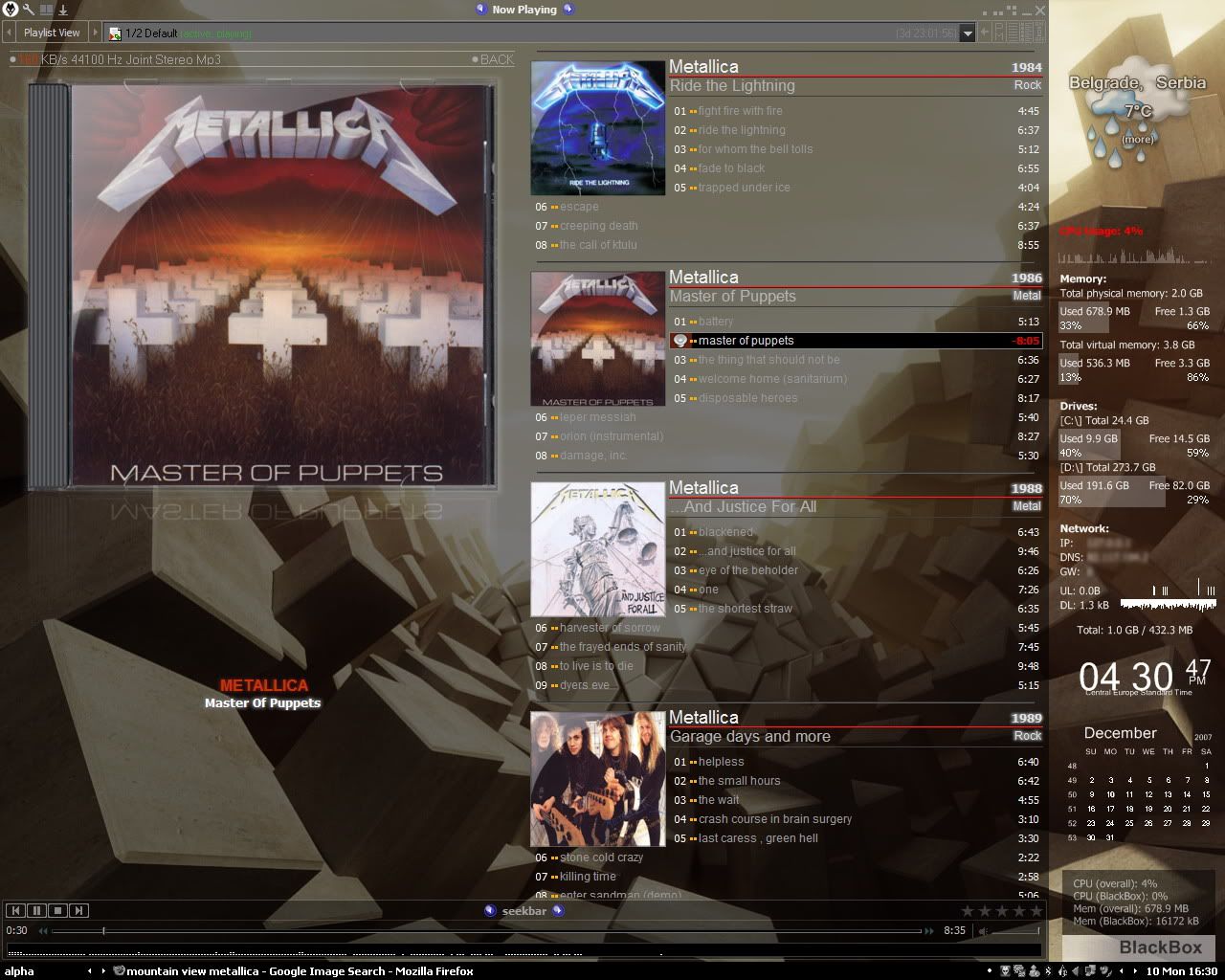Click rewind arrows at seekbar start
The height and width of the screenshot is (980, 1225).
[x=43, y=930]
